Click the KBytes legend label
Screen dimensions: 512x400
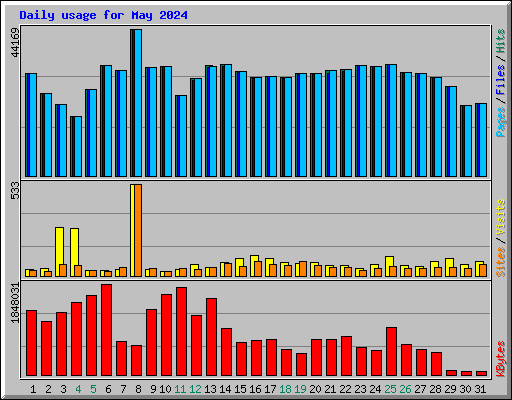pos(501,359)
